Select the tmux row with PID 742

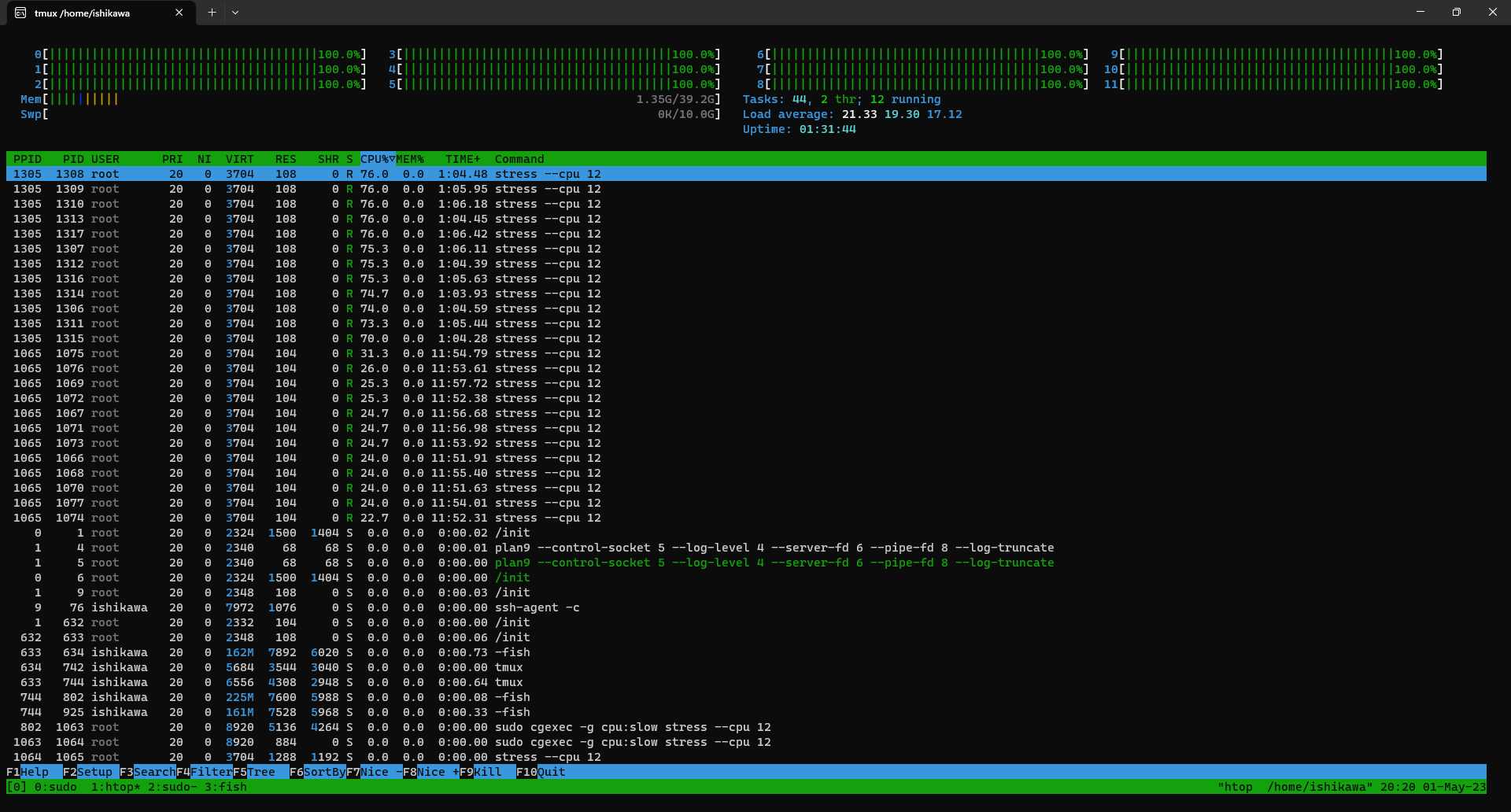tap(746, 667)
